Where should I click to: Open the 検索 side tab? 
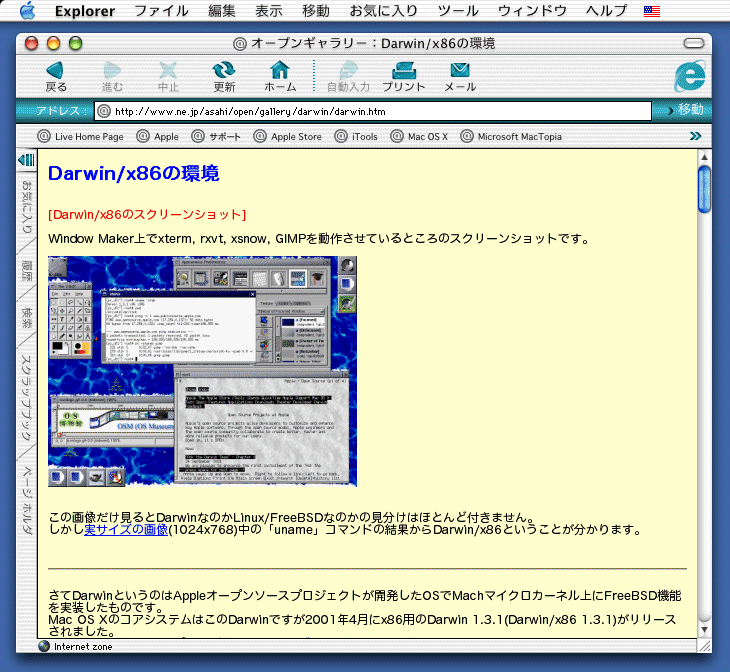[27, 318]
